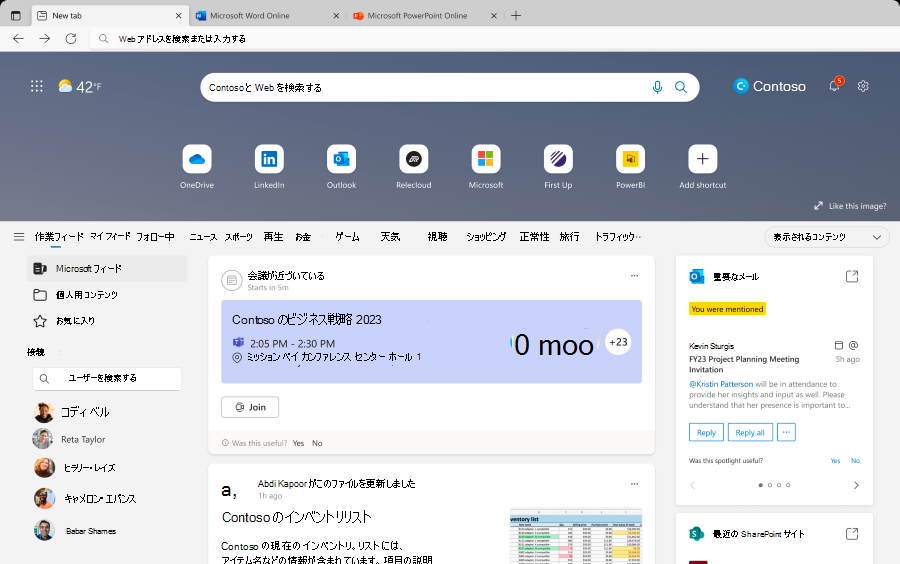The height and width of the screenshot is (564, 900).
Task: Open the feed hamburger menu icon
Action: tap(19, 236)
